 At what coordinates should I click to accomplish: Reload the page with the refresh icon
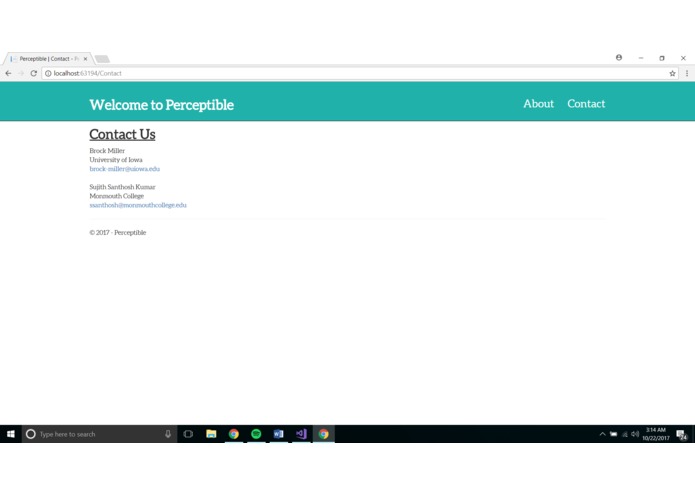pyautogui.click(x=33, y=74)
